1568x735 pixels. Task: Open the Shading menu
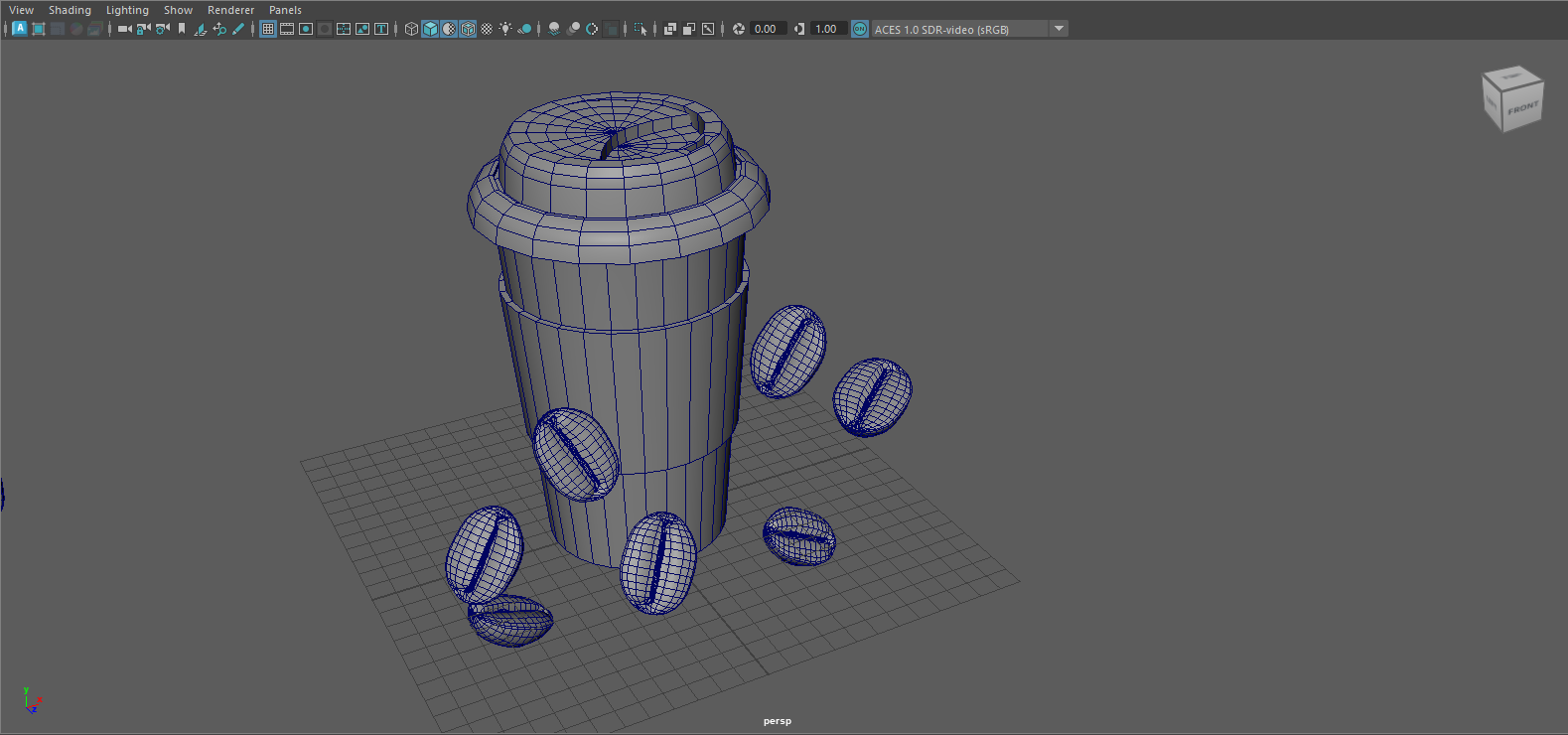tap(70, 10)
